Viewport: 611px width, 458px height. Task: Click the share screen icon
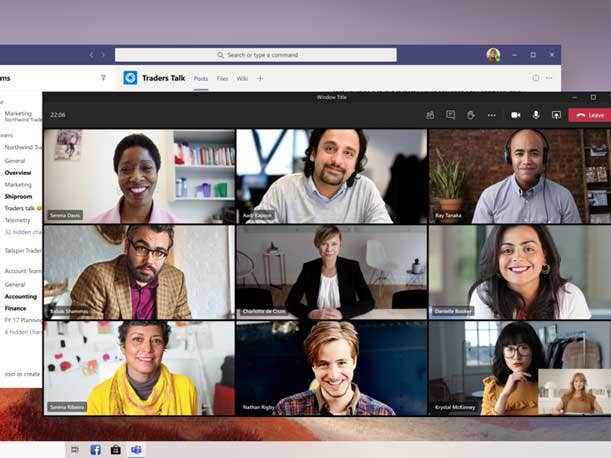[556, 115]
